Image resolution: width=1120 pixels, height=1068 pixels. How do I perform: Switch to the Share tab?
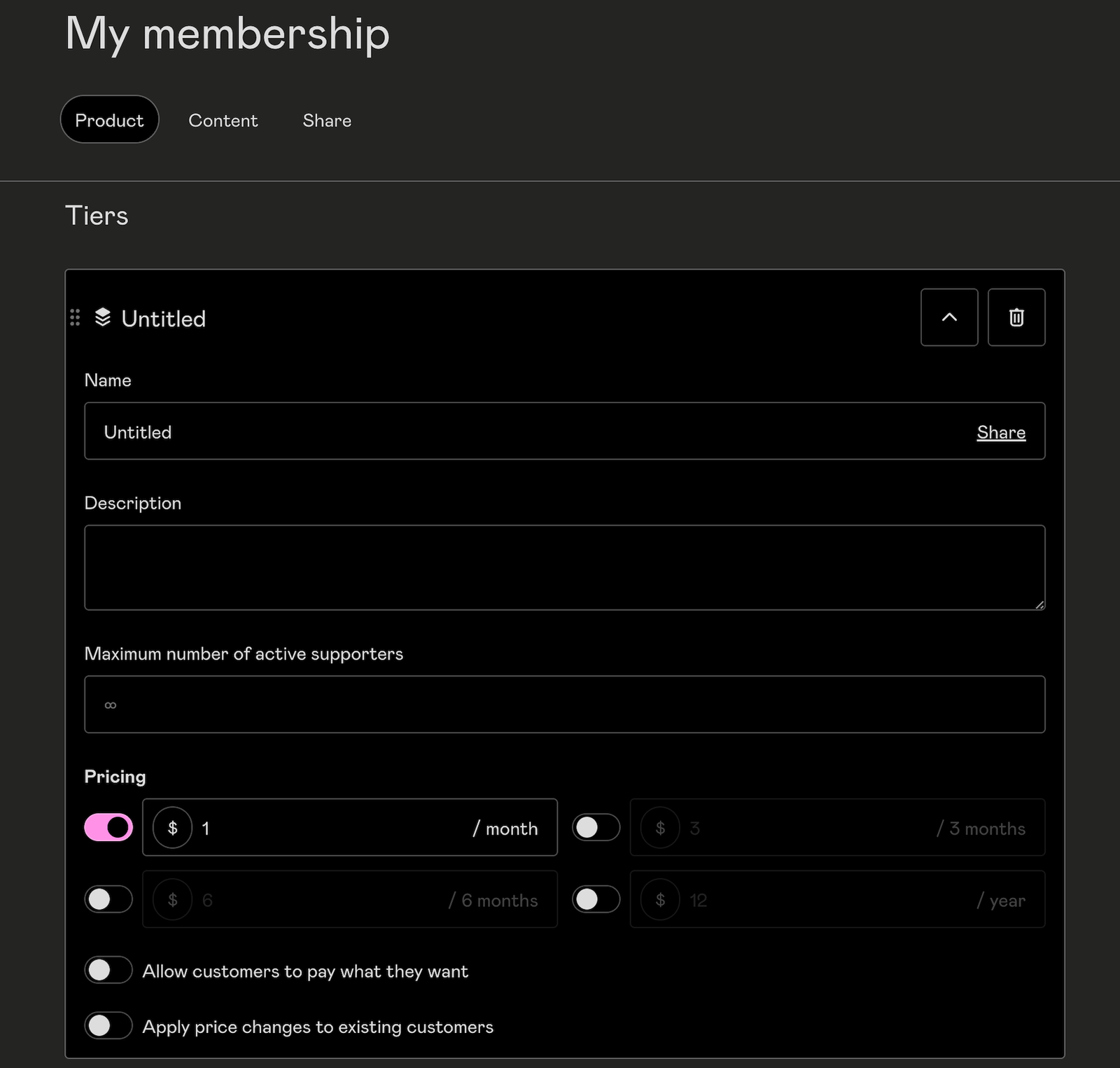pyautogui.click(x=326, y=120)
